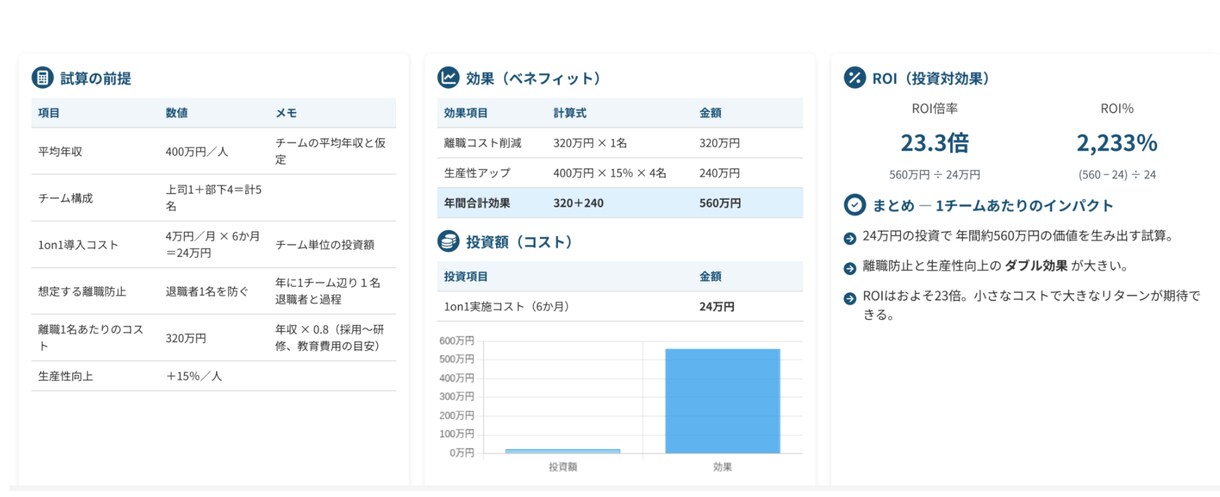
Task: Click the 想定する離職防止 row label
Action: 81,291
